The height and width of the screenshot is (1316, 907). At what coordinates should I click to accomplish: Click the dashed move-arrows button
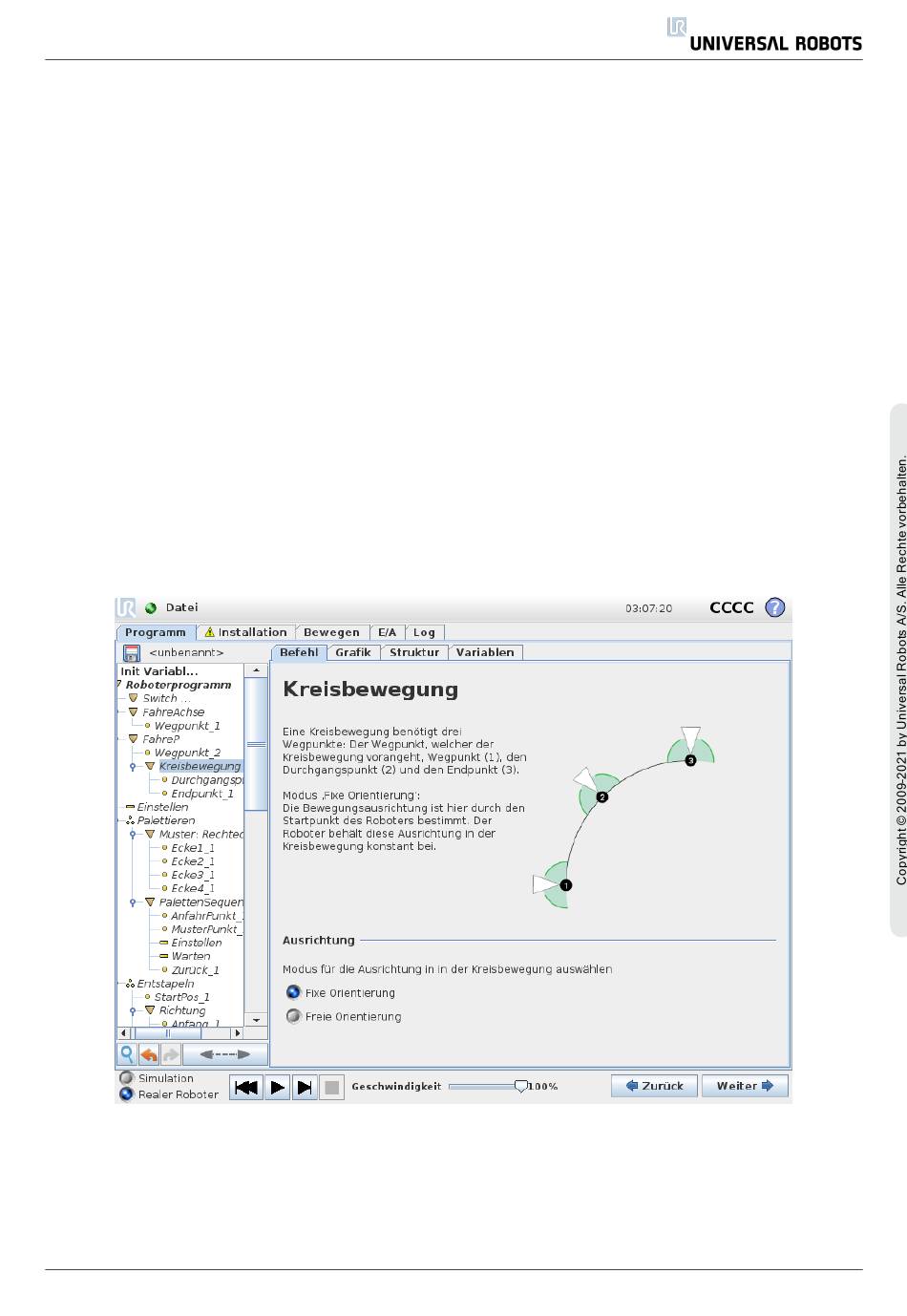pyautogui.click(x=224, y=1054)
